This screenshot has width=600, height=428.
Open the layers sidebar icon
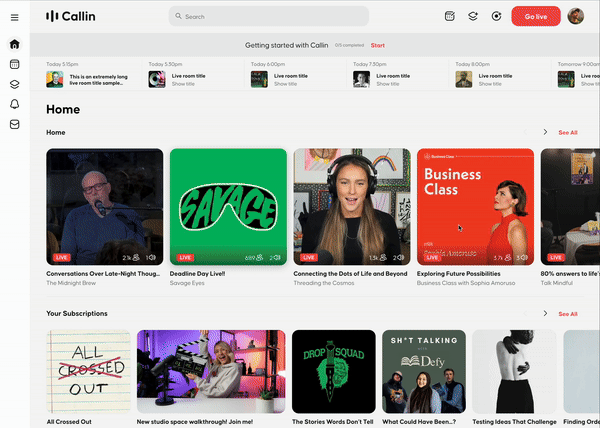tap(15, 84)
